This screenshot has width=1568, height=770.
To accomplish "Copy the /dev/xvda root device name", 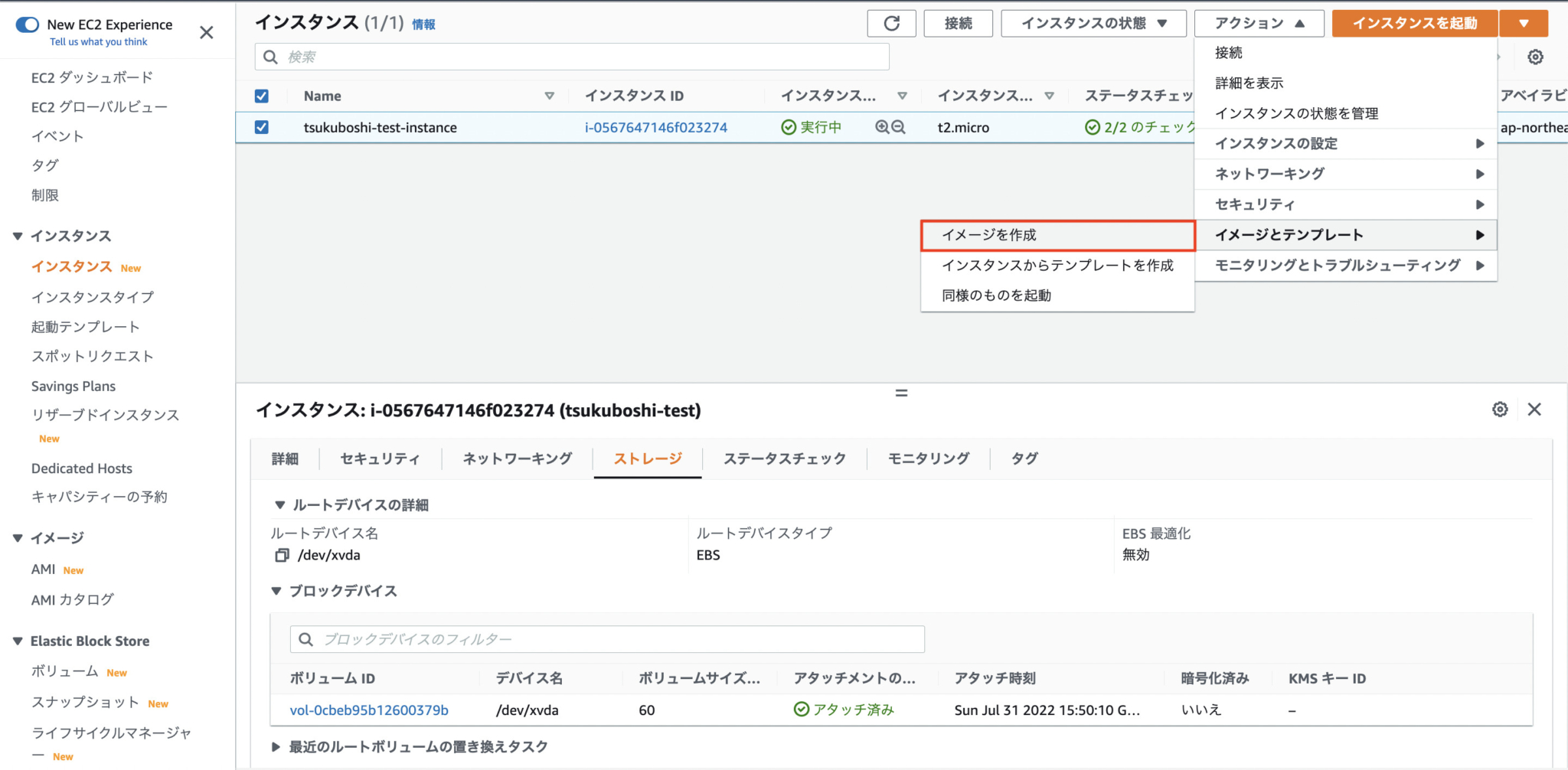I will tap(282, 555).
